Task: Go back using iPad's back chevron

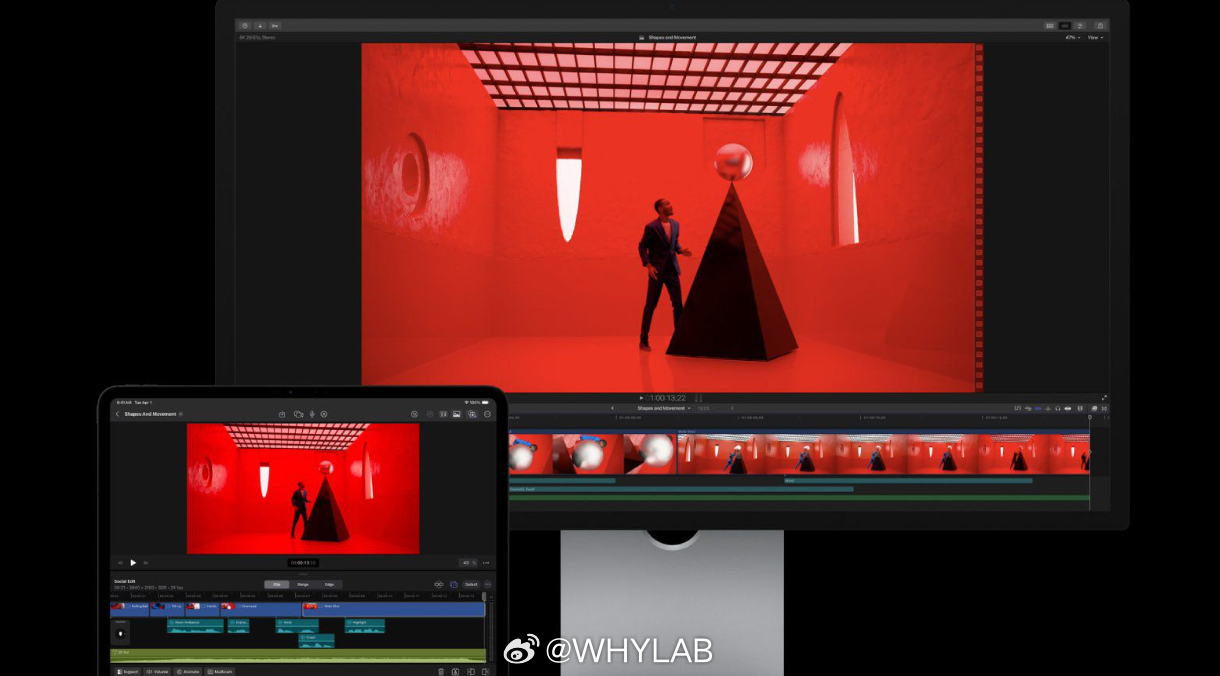Action: click(117, 414)
